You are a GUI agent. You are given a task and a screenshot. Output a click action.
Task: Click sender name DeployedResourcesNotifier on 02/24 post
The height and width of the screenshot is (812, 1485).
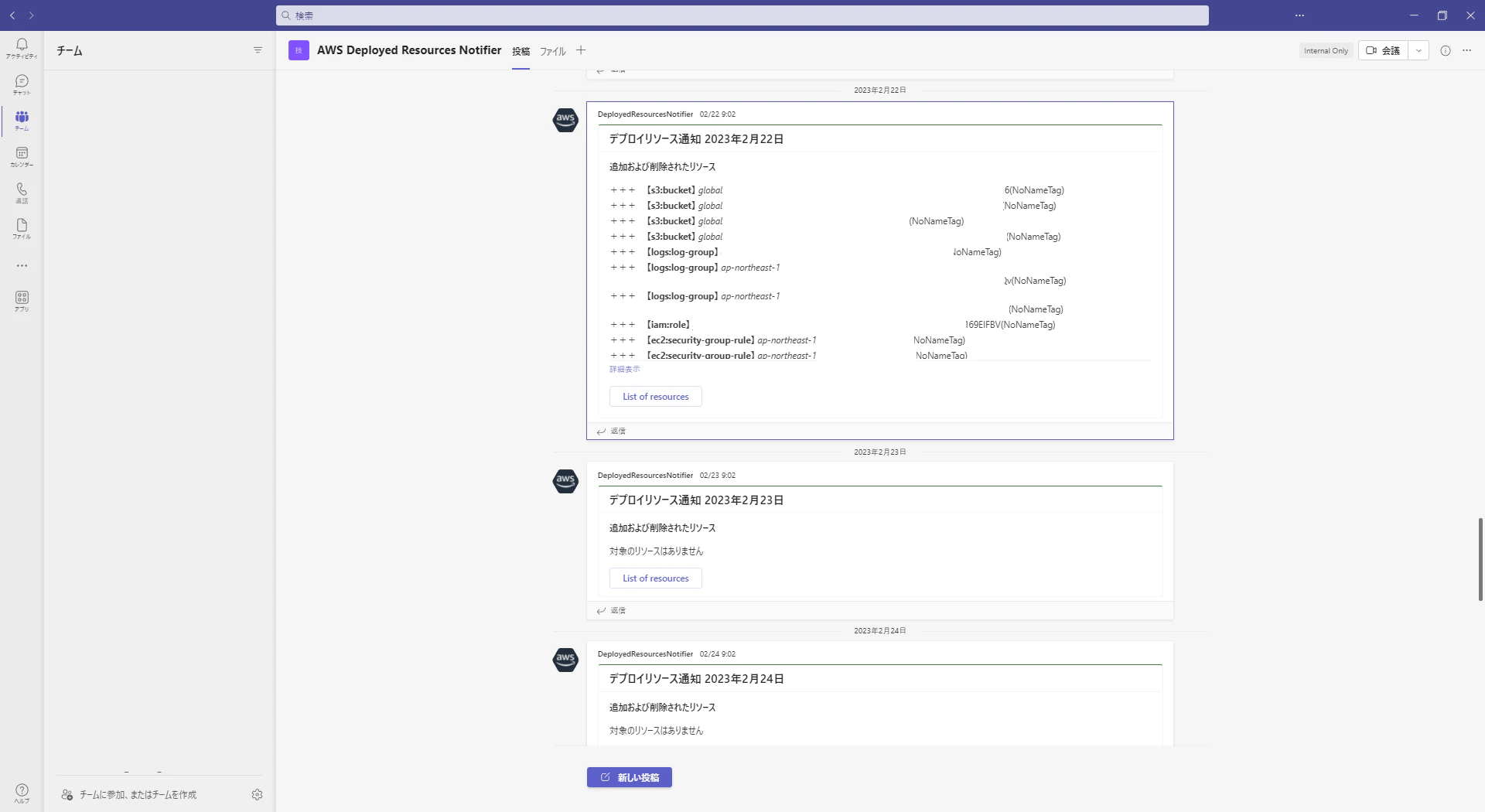click(645, 654)
